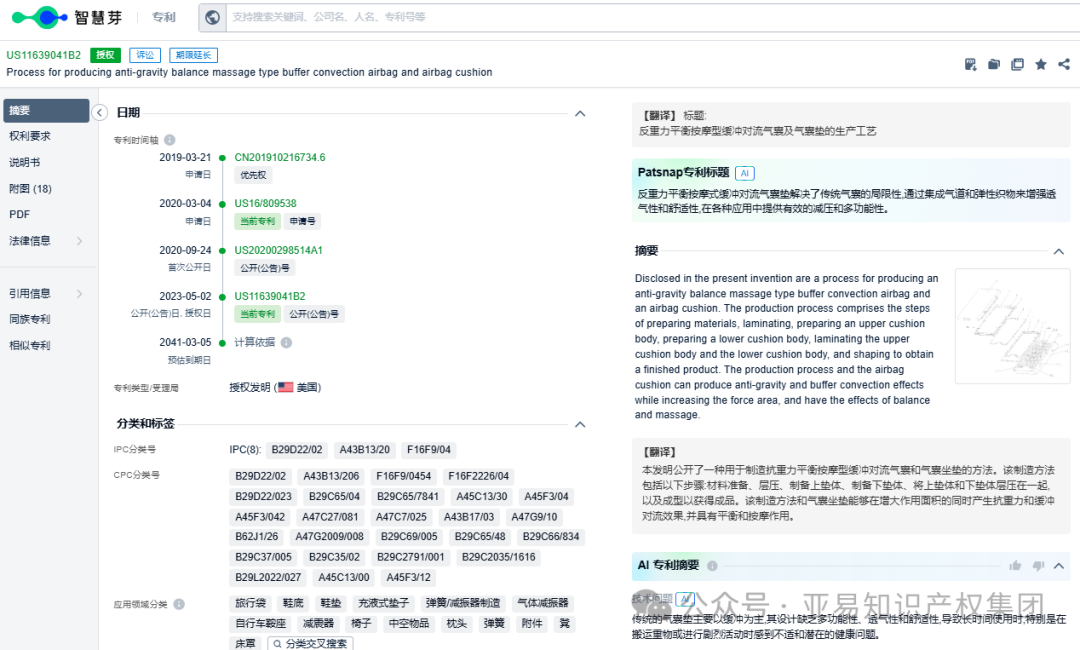This screenshot has height=650, width=1080.
Task: Give thumbs down on the AI 专利摘要
Action: coord(1037,566)
